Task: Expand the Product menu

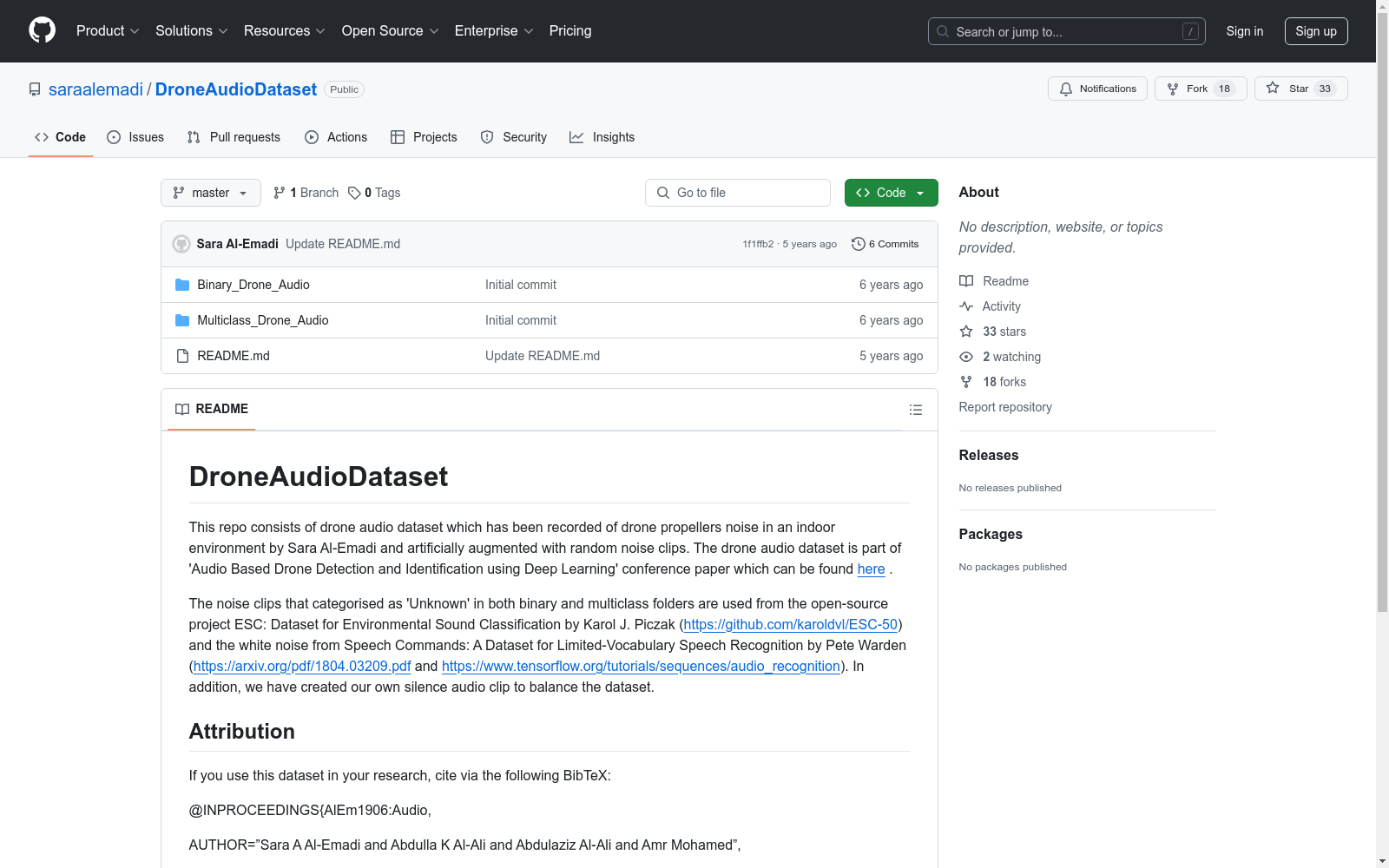Action: pos(108,30)
